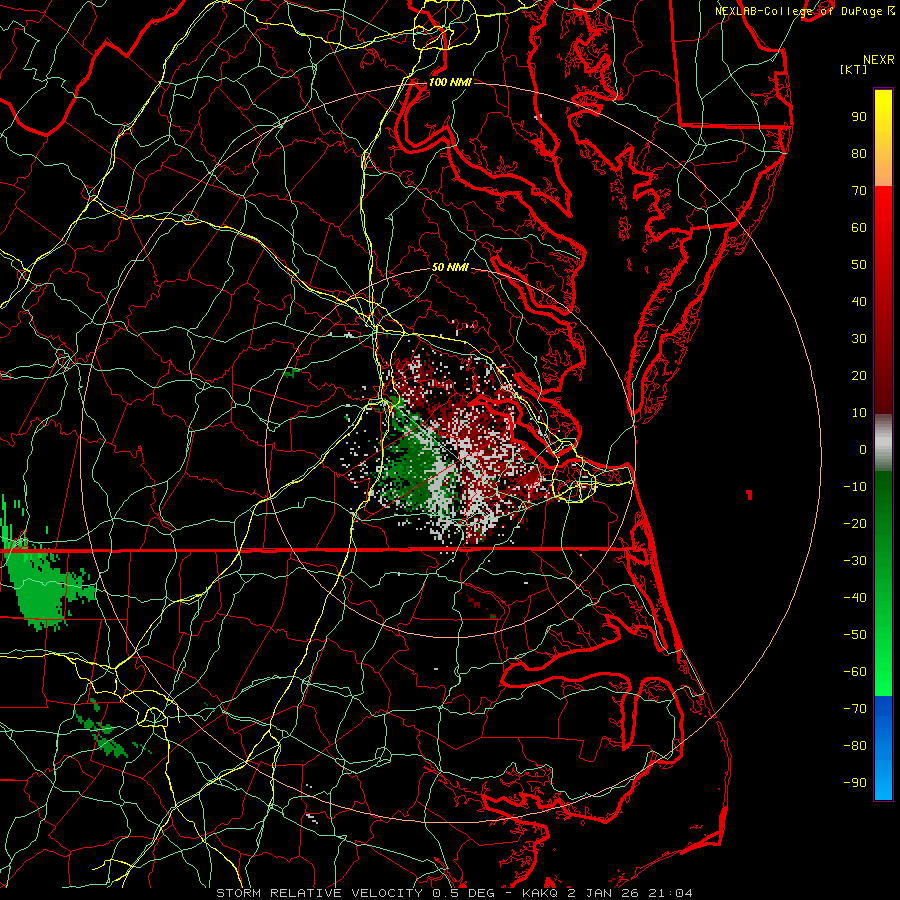
Task: Click the KAKQ radar site identifier
Action: pos(540,893)
